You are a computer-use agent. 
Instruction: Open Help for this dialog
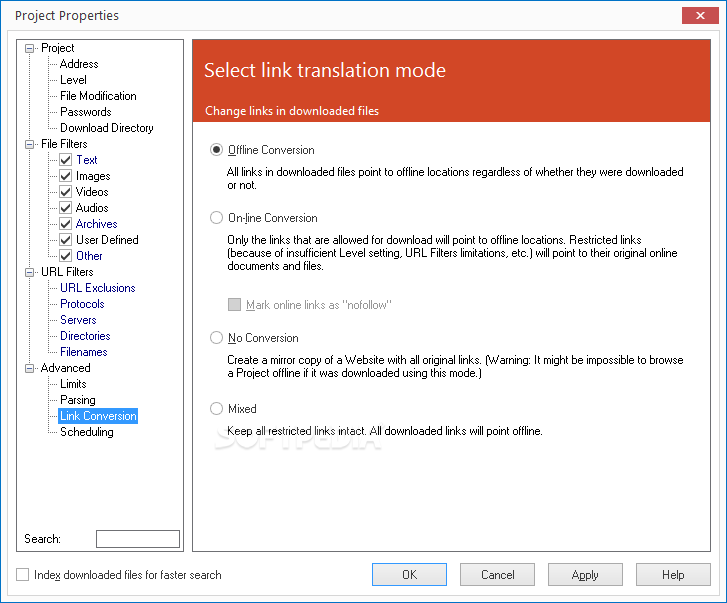point(673,575)
